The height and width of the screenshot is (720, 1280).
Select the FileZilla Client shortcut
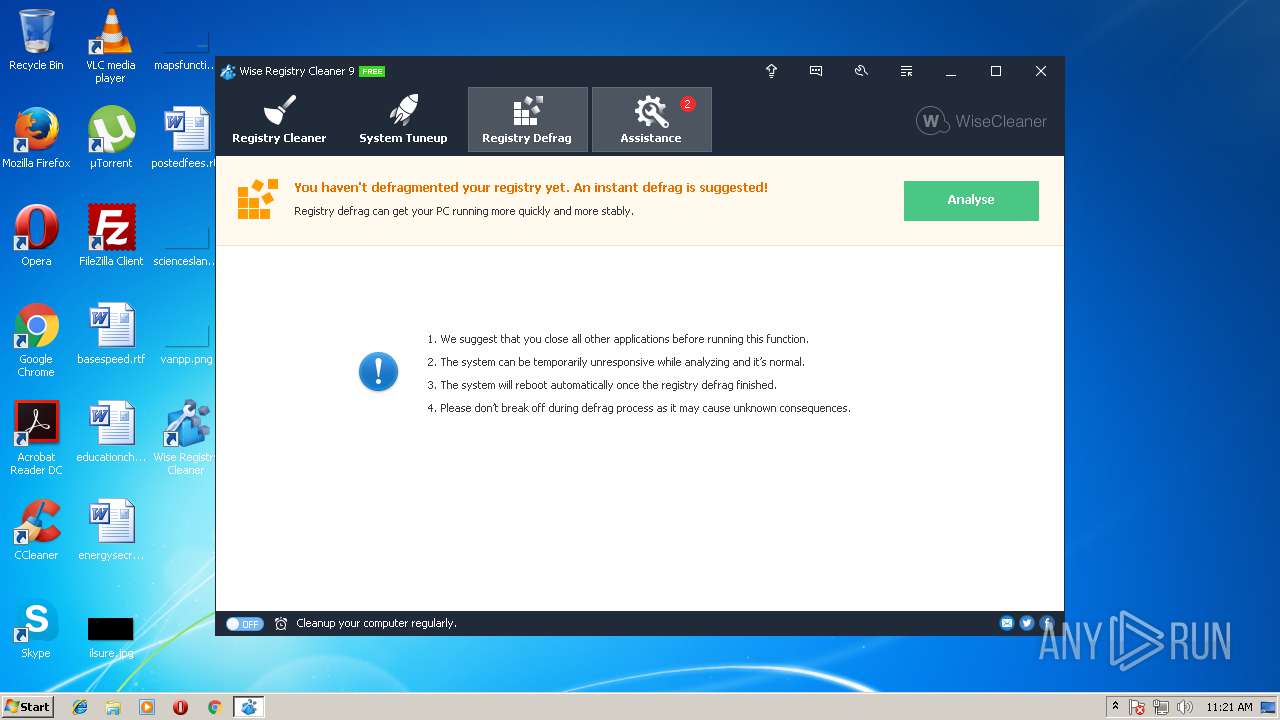click(x=110, y=236)
